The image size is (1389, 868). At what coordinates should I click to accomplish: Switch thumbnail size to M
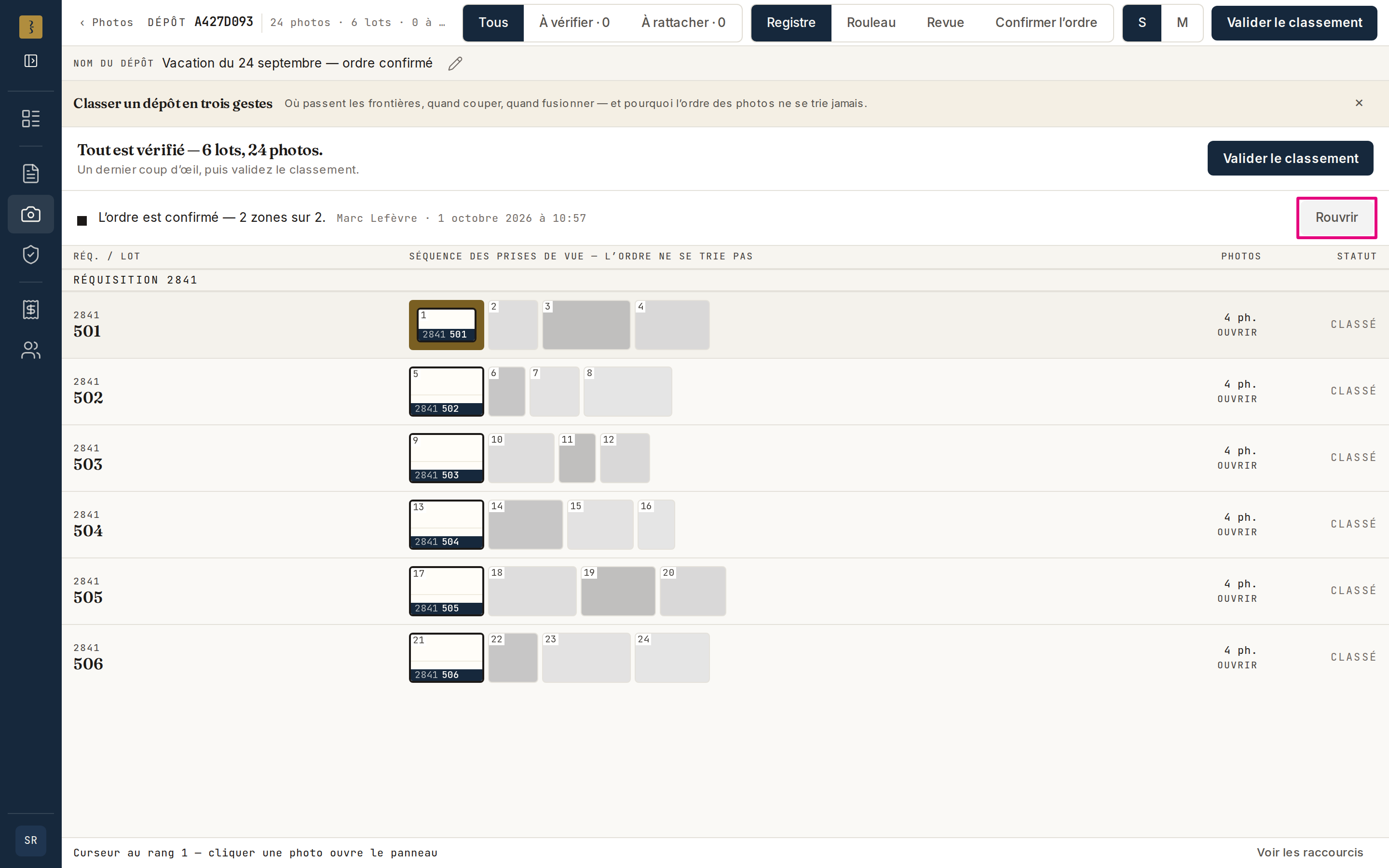click(1182, 22)
